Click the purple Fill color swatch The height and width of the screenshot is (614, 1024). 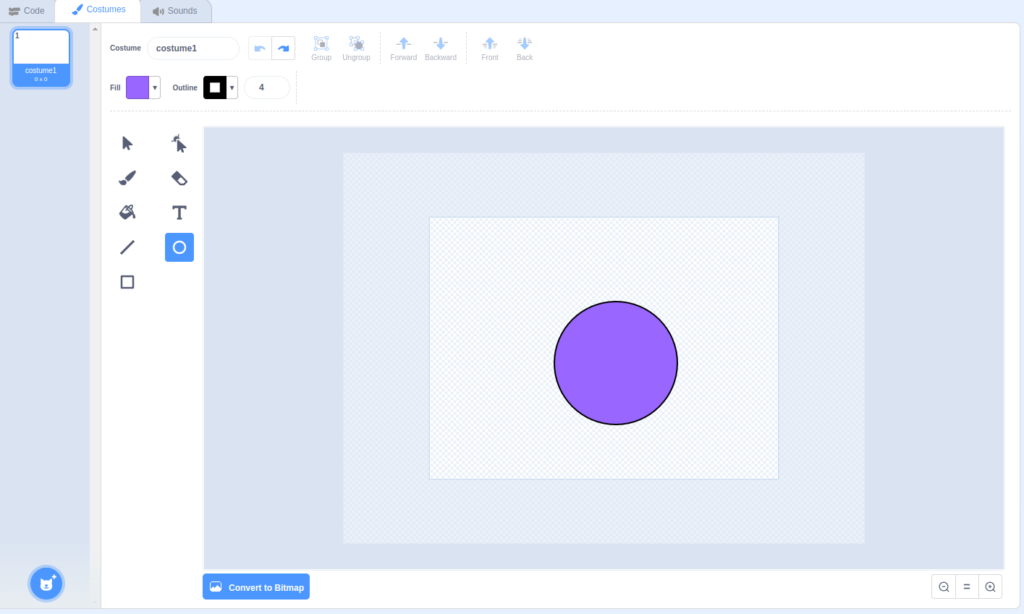pyautogui.click(x=137, y=88)
